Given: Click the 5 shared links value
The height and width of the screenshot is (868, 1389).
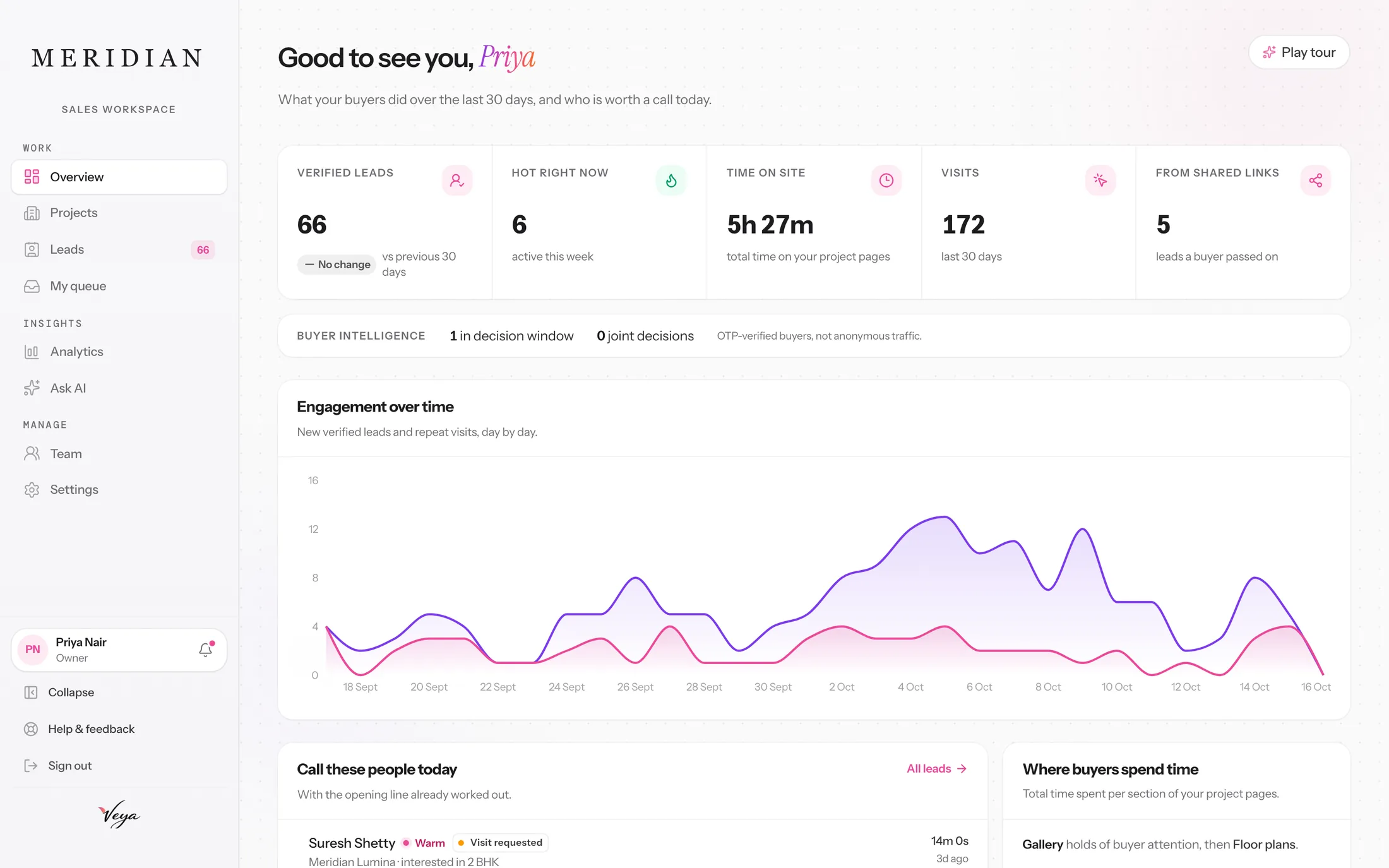Looking at the screenshot, I should tap(1163, 225).
